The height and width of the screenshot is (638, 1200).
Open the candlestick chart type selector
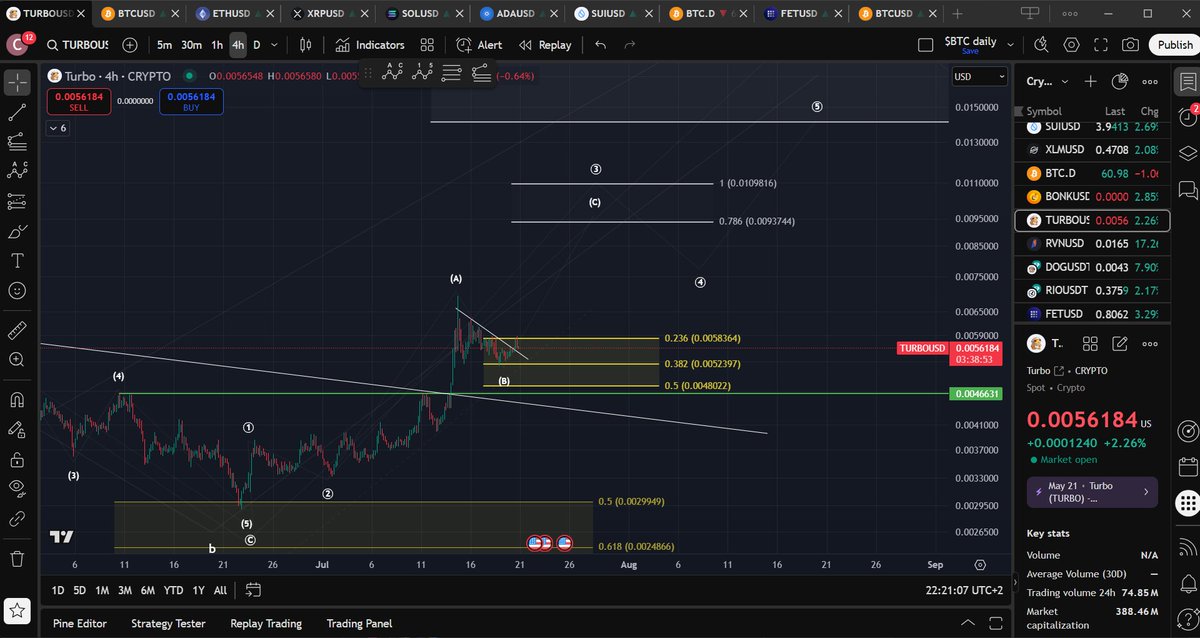click(306, 45)
